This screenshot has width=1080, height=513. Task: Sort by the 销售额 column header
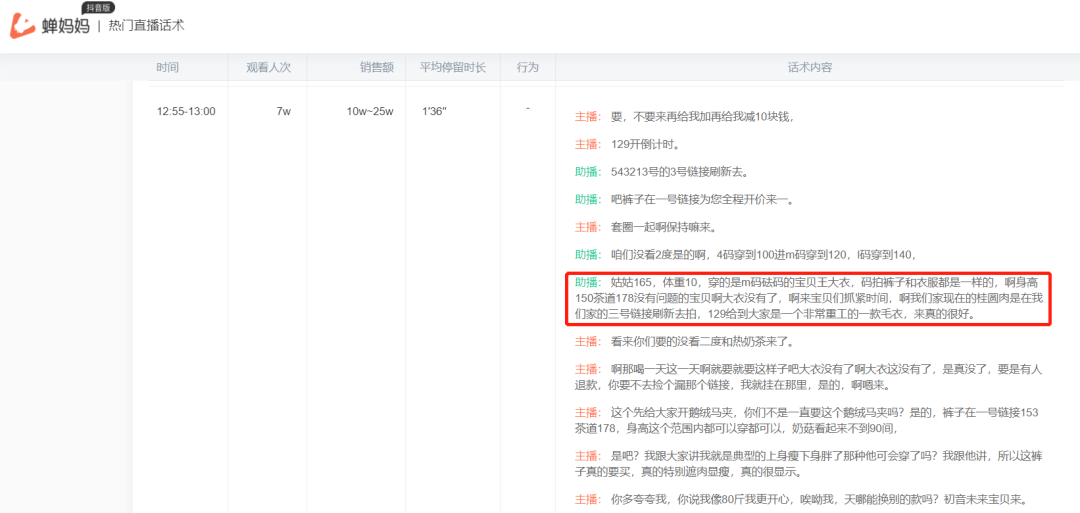coord(376,68)
